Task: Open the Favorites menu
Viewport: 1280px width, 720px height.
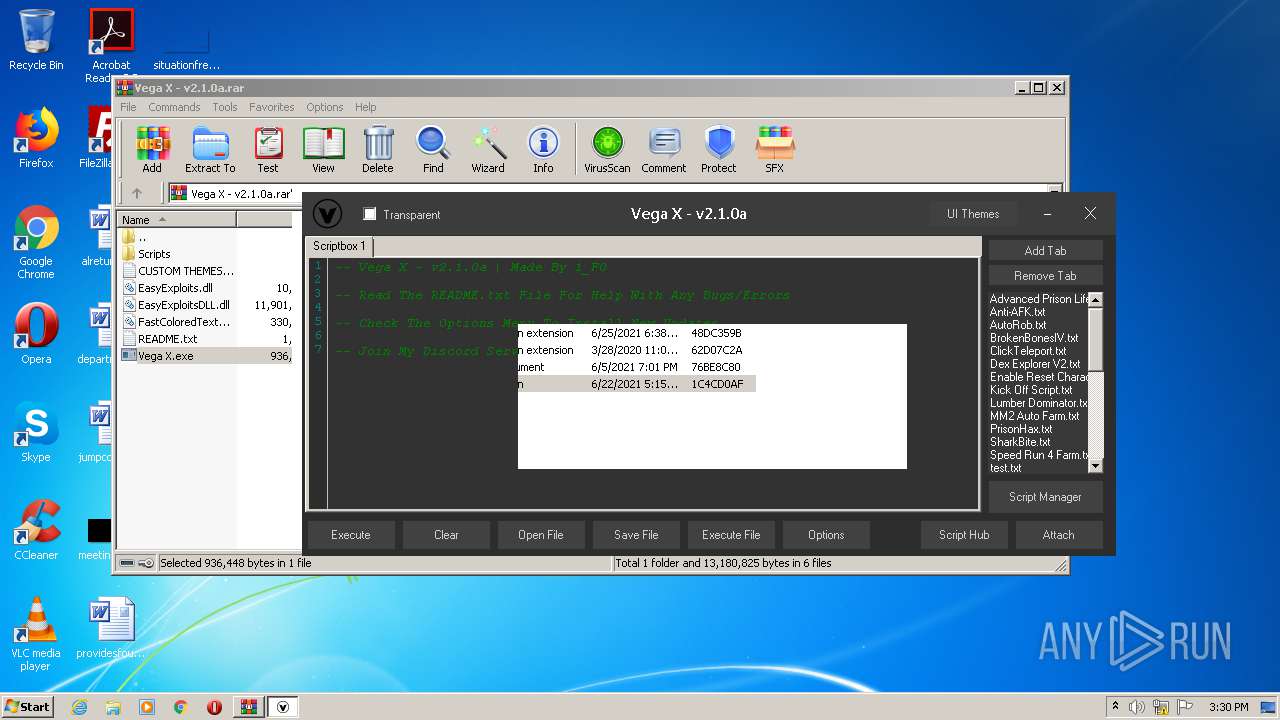Action: click(272, 107)
